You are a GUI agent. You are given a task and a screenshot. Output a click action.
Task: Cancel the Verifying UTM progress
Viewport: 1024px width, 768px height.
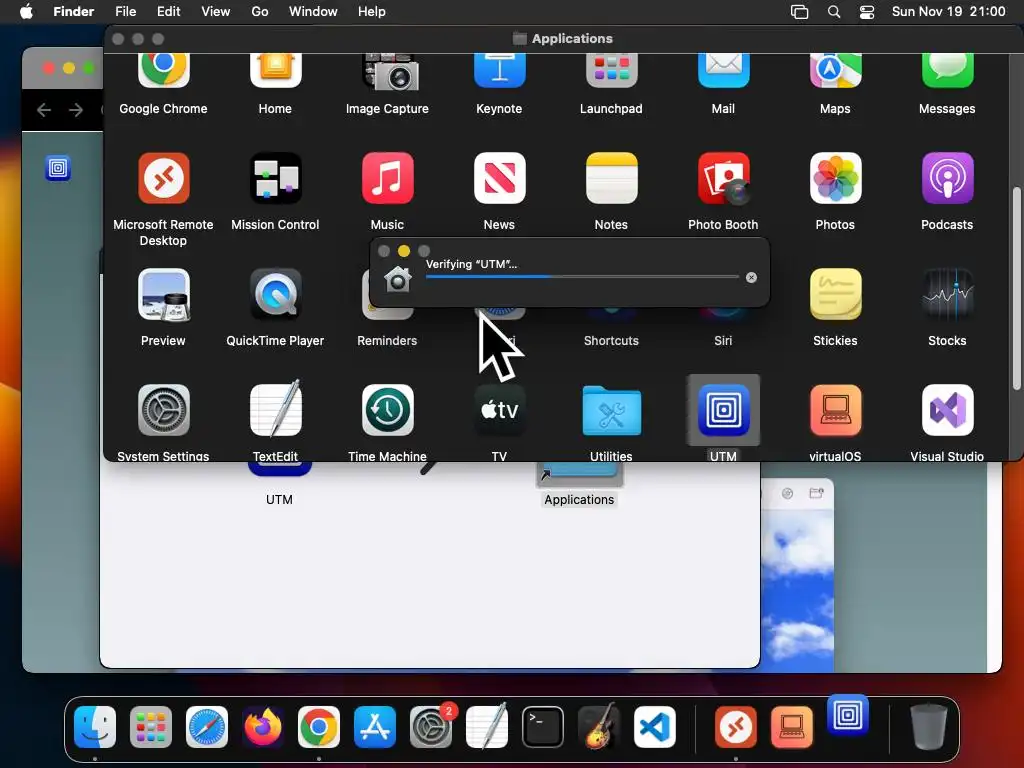point(752,278)
